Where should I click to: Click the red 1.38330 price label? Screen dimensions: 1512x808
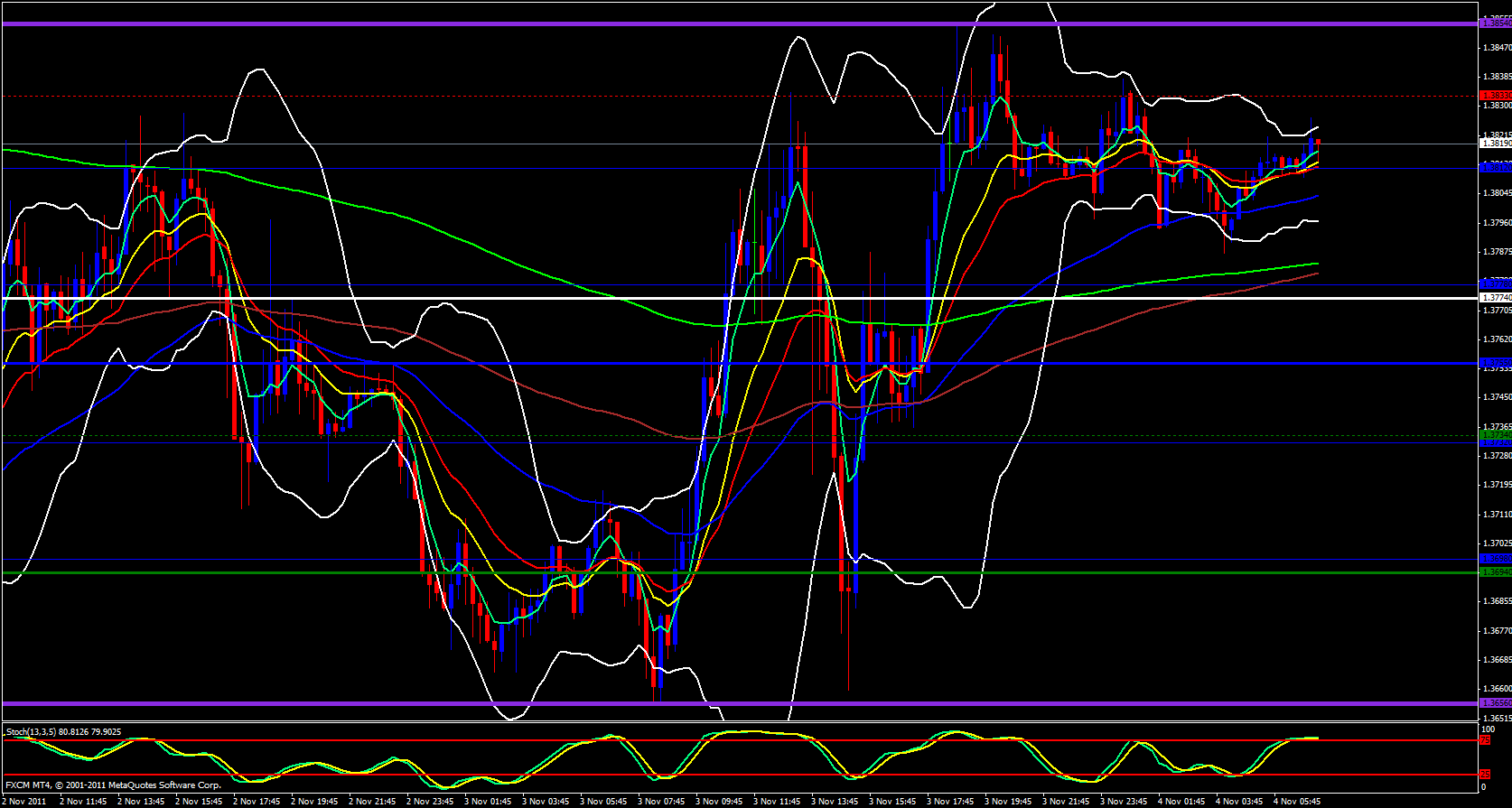click(1494, 95)
